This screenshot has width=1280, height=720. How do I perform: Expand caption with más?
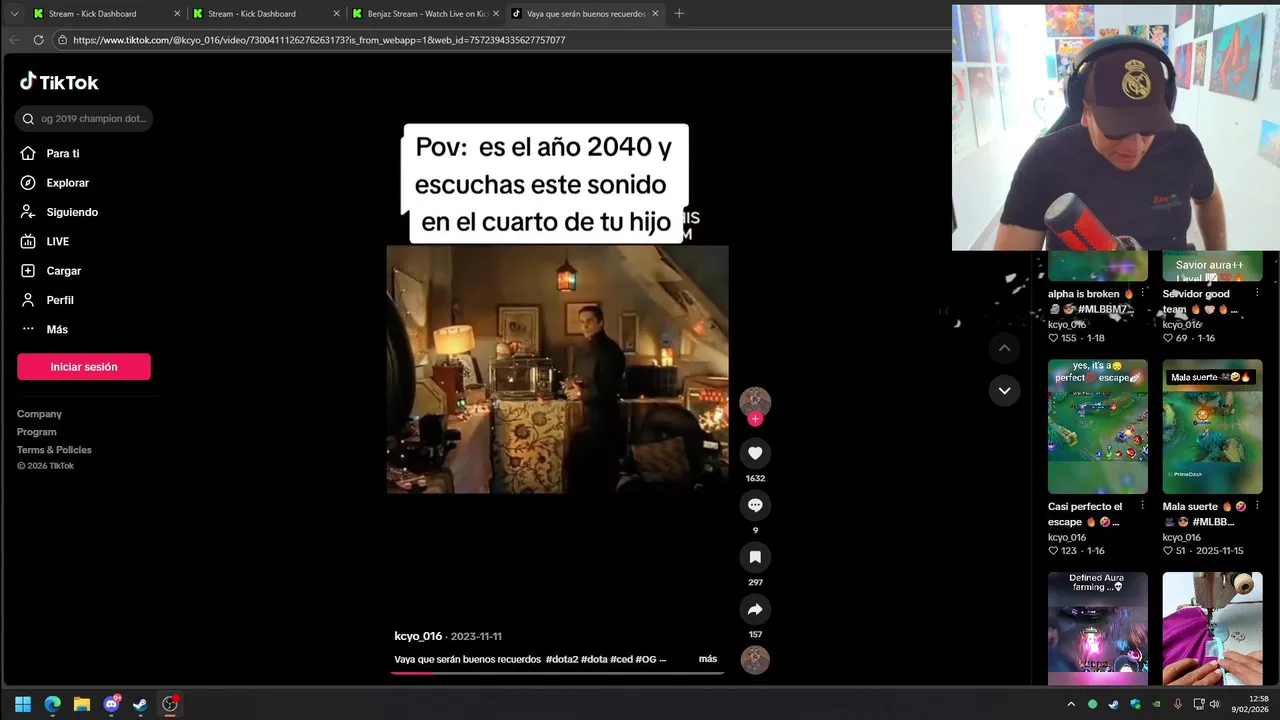(708, 659)
